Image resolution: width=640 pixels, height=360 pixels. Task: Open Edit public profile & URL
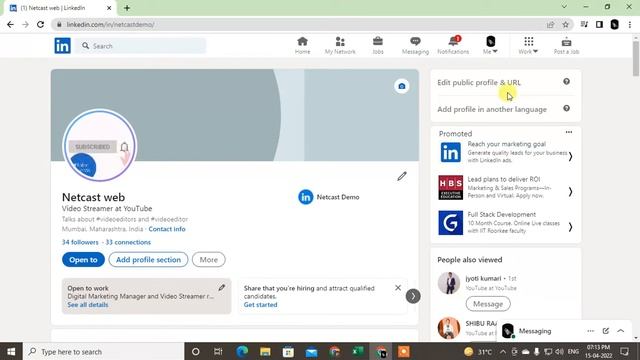pyautogui.click(x=479, y=82)
